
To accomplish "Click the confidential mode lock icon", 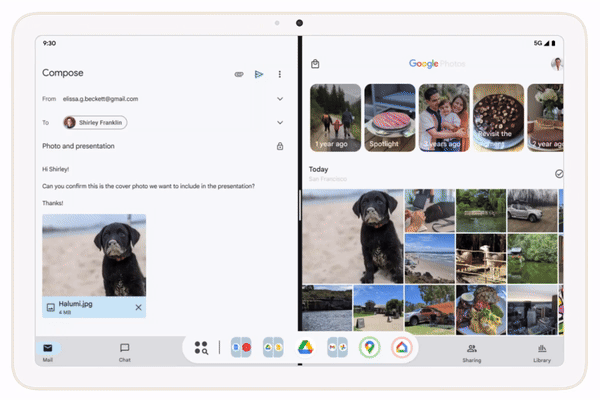I will click(x=280, y=146).
